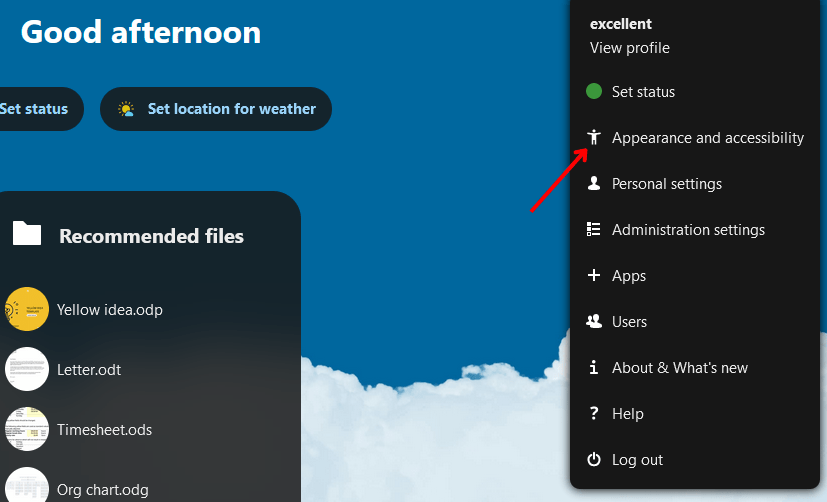Screen dimensions: 827x502
Task: Select Appearance and accessibility menu entry
Action: 707,138
